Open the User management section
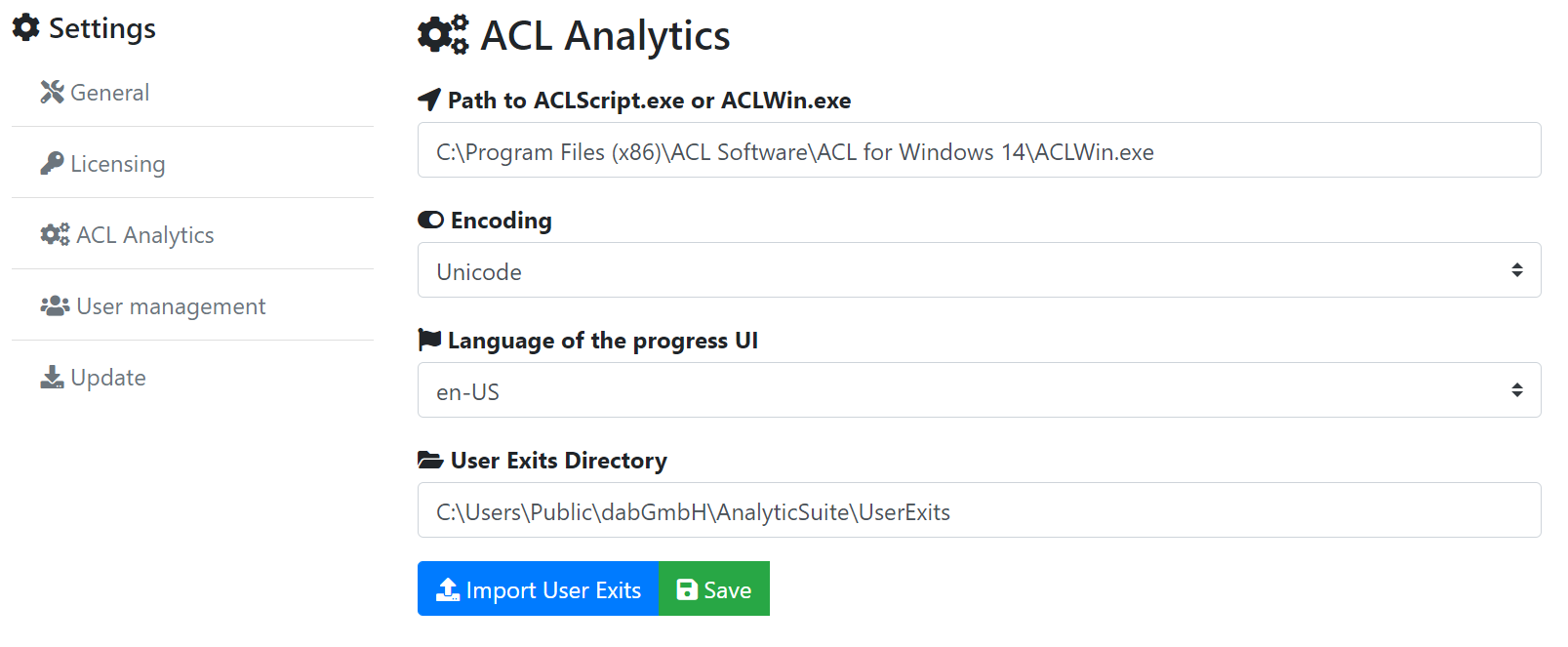 [x=170, y=305]
